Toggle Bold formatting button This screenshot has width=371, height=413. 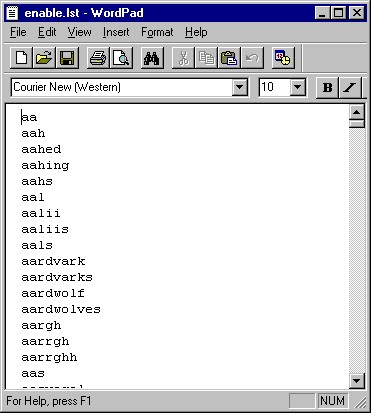click(x=327, y=87)
